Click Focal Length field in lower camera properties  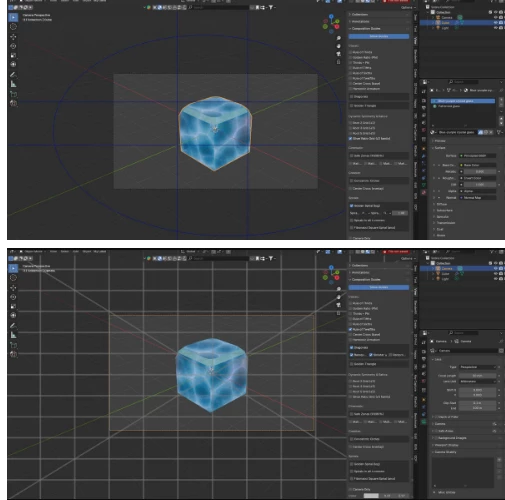pos(477,376)
